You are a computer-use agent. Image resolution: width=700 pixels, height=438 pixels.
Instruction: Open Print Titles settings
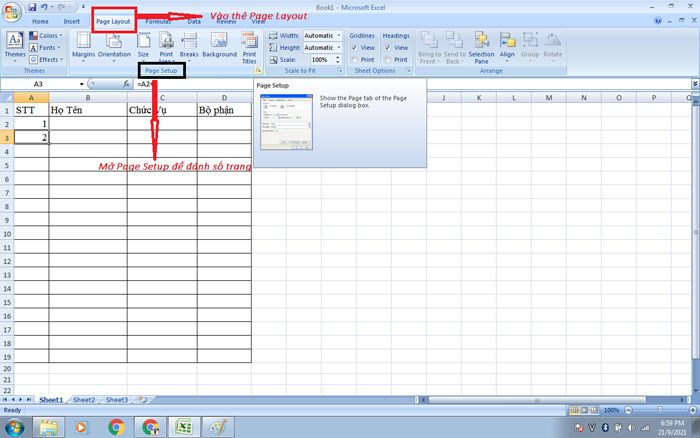249,48
